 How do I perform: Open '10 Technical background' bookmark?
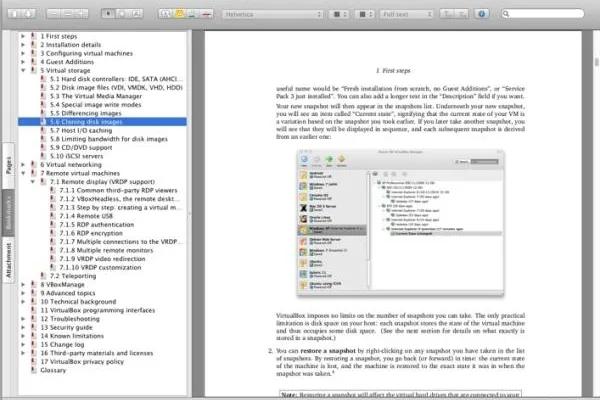[x=78, y=302]
